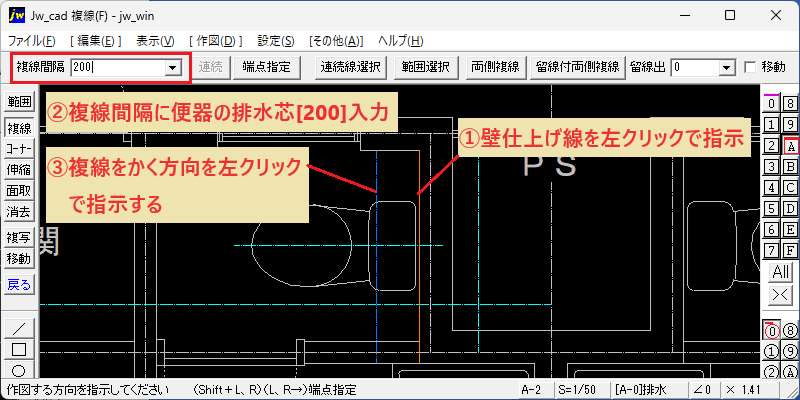Click the 範囲選択 button in control bar

[426, 67]
